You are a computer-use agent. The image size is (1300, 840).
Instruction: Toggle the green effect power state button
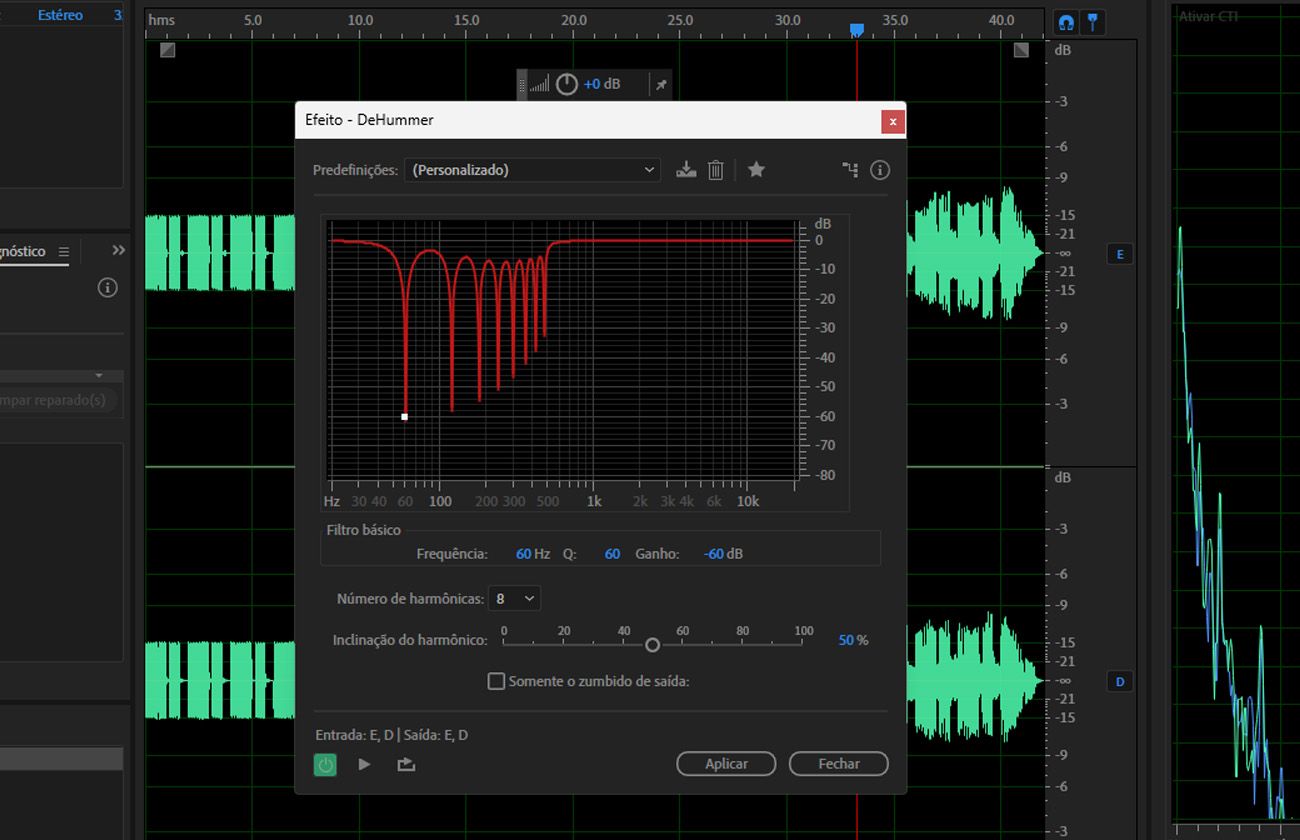coord(325,764)
